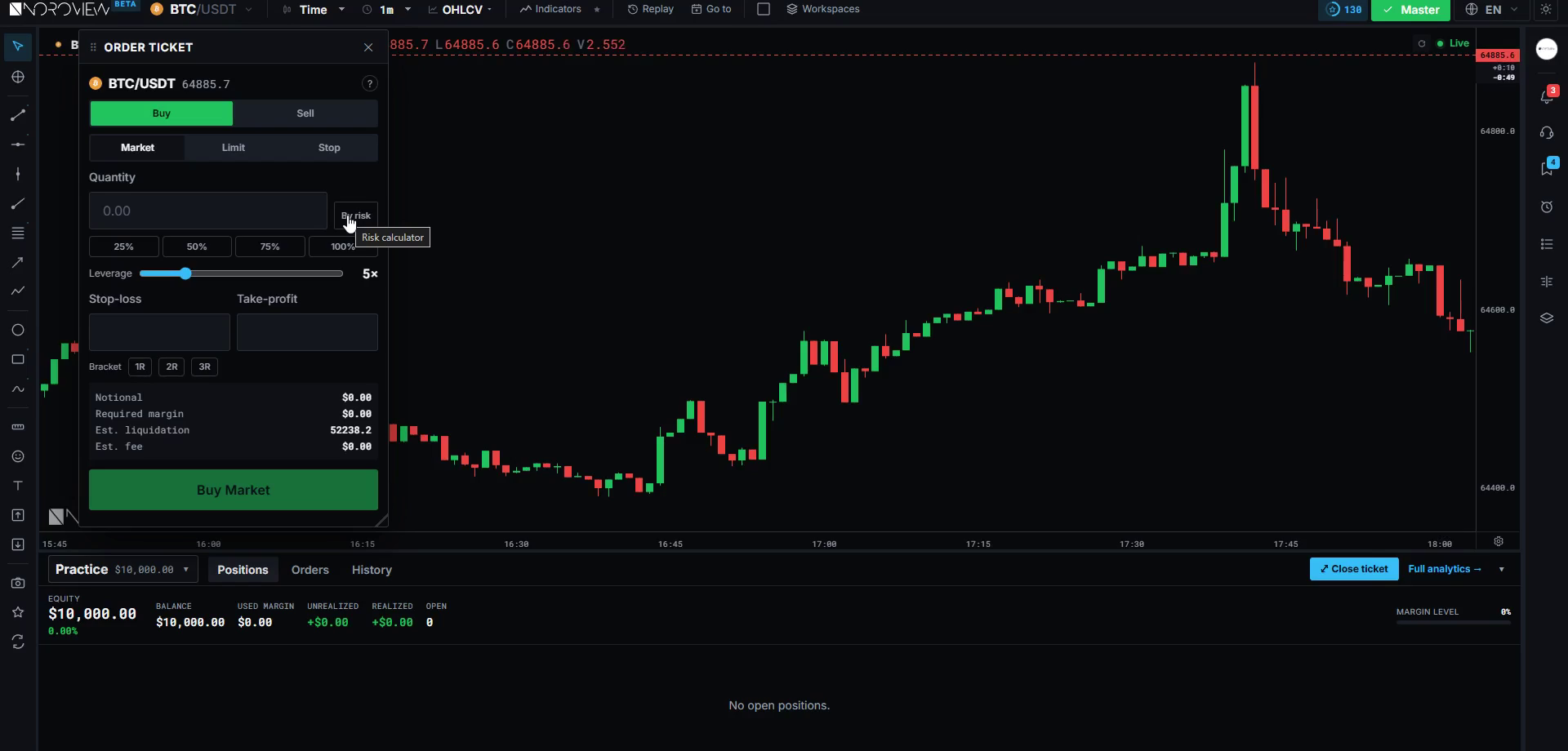Viewport: 1568px width, 751px height.
Task: Open the 1m interval dropdown
Action: [386, 10]
